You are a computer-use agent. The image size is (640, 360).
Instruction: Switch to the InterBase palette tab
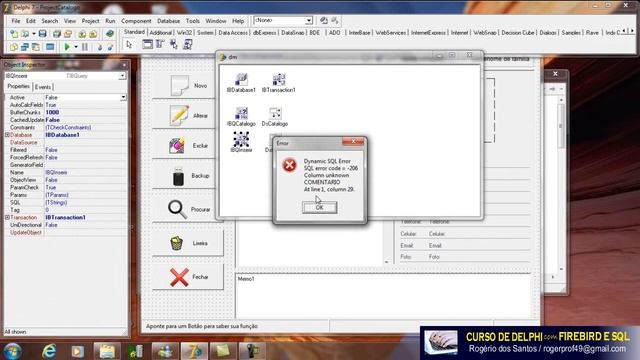coord(359,33)
